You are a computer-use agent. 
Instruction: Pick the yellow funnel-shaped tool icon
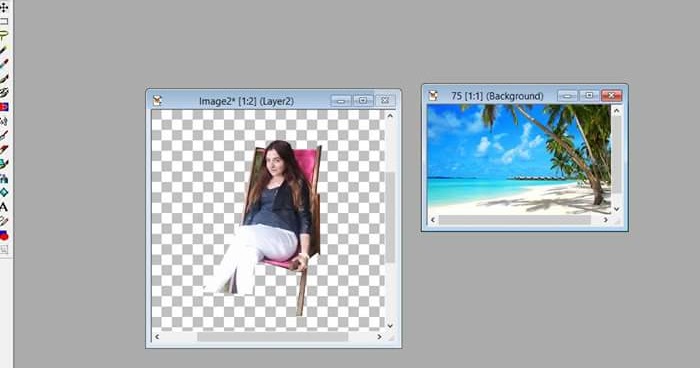tap(4, 35)
